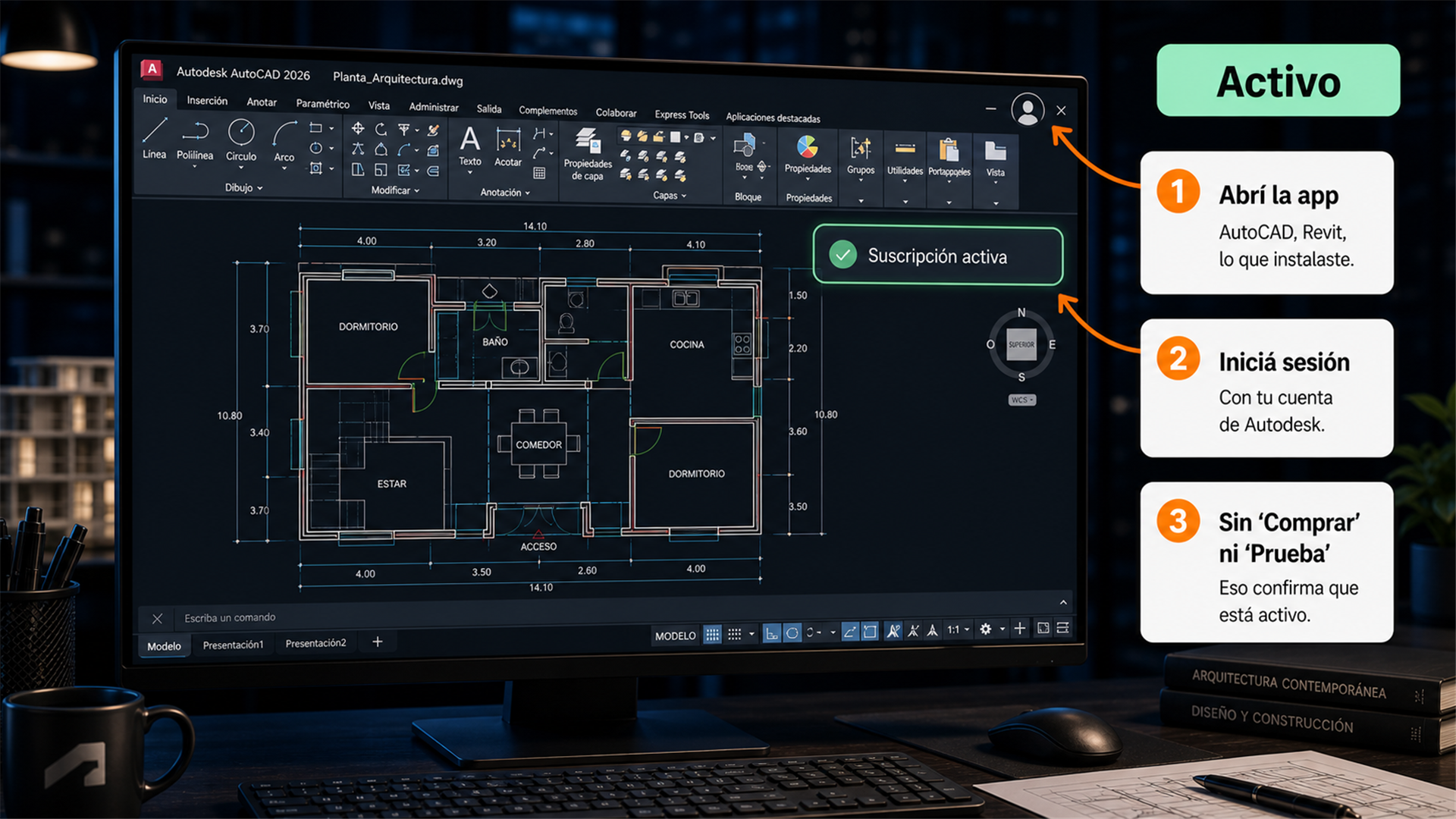Open the Paramétrico ribbon tab
Image resolution: width=1456 pixels, height=819 pixels.
(x=322, y=104)
